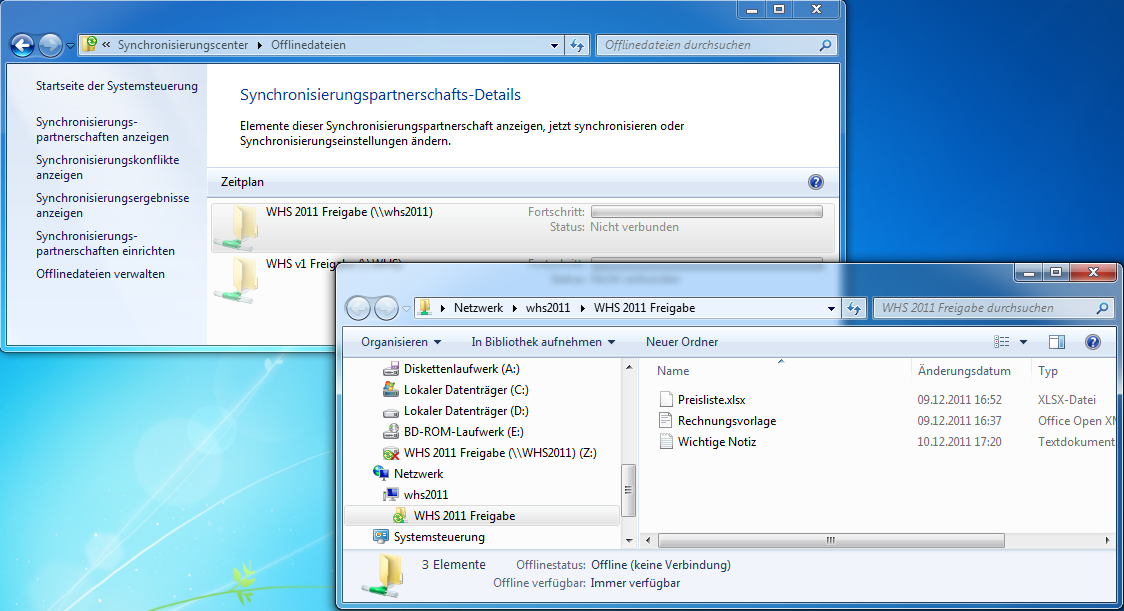Open Startseite der Systemsteuerung link
The width and height of the screenshot is (1124, 611).
[x=117, y=86]
